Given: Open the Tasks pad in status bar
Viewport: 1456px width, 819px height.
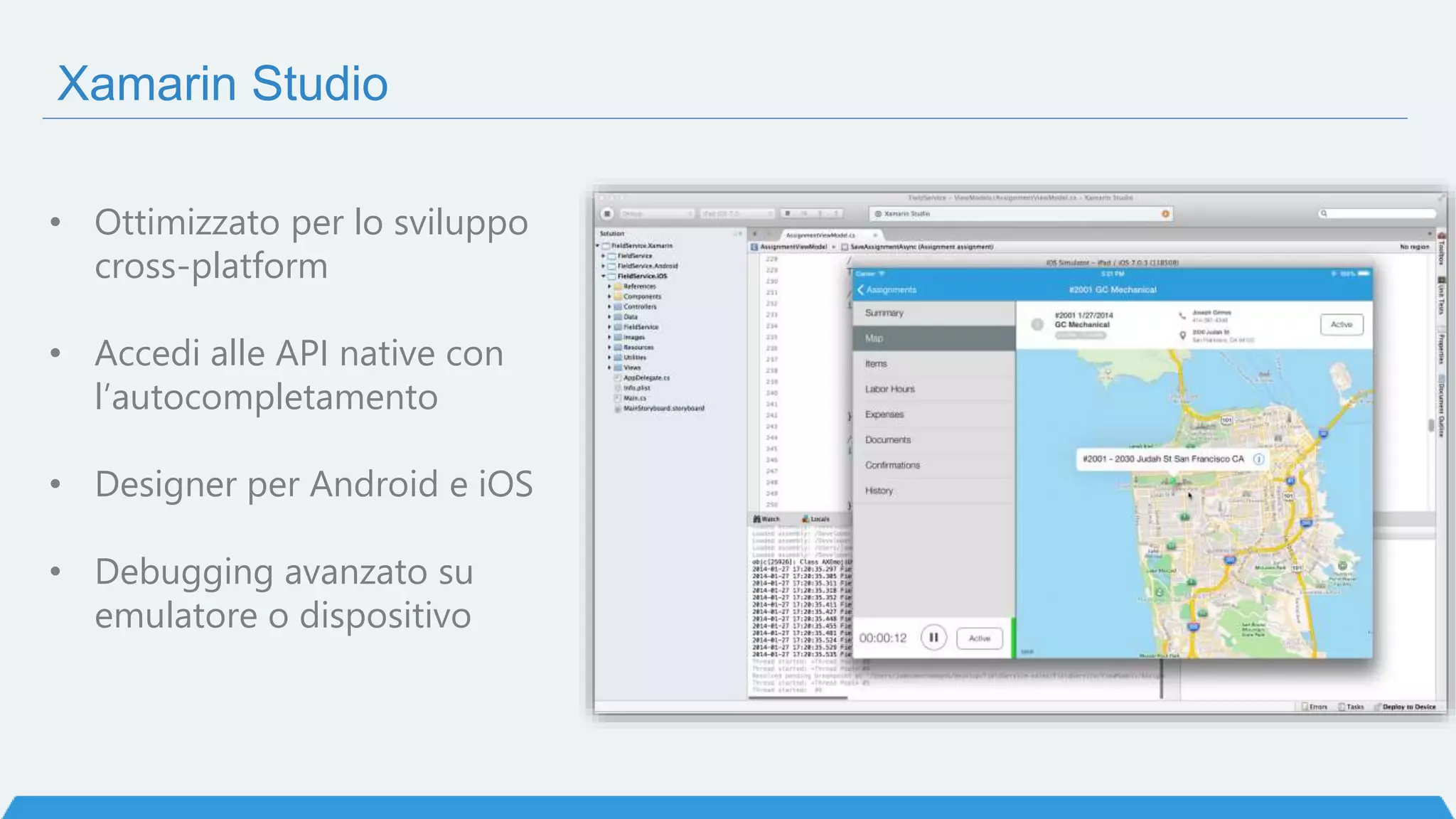Looking at the screenshot, I should point(1351,707).
